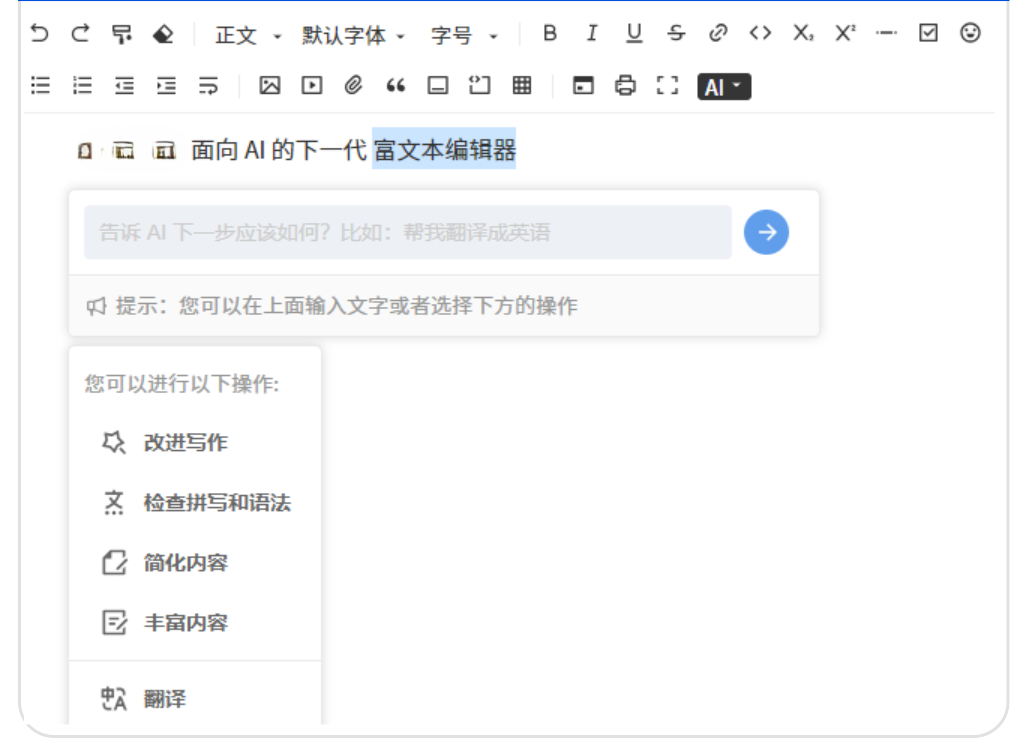1020x753 pixels.
Task: Click the heading text 面向 AI 的下一代
Action: click(x=279, y=150)
